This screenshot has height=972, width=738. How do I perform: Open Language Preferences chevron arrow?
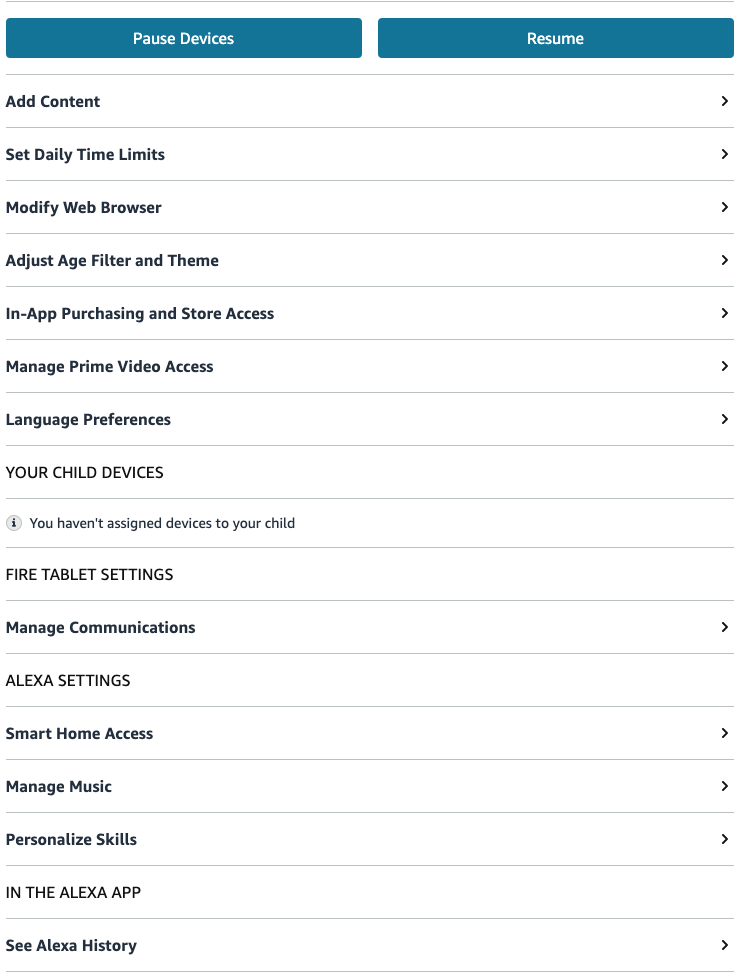click(725, 419)
